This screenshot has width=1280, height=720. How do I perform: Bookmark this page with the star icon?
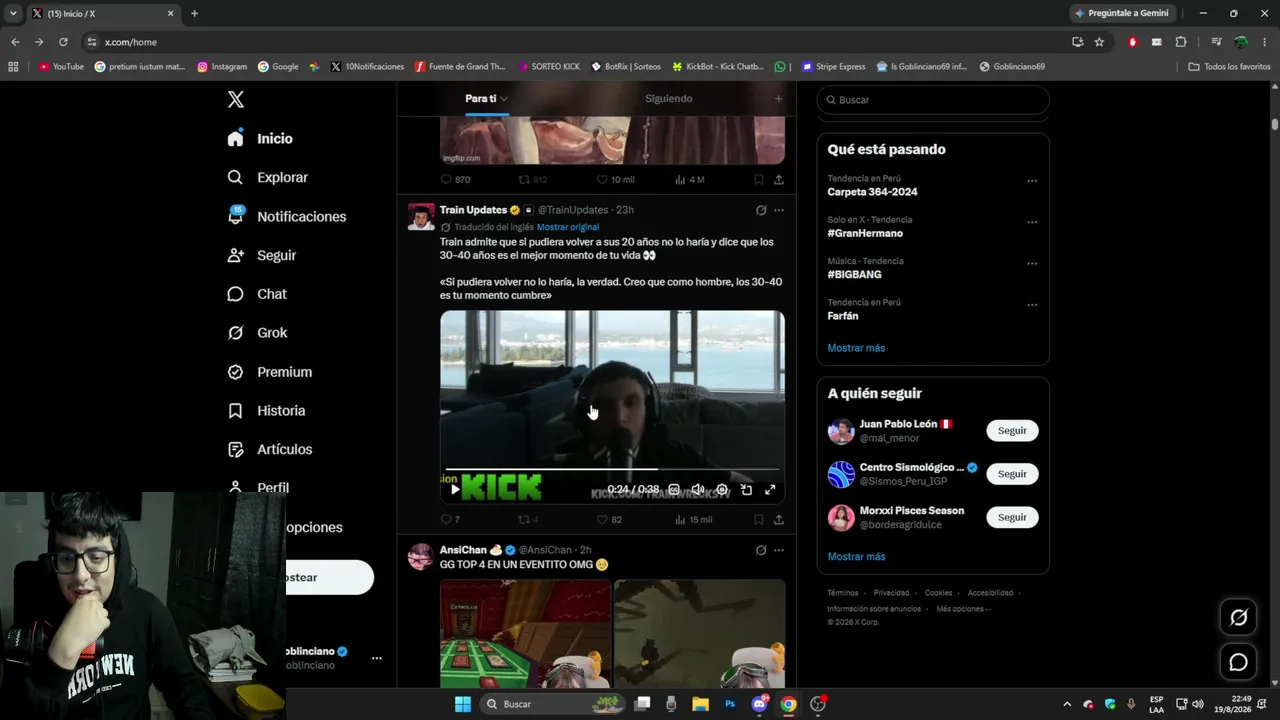[1099, 42]
